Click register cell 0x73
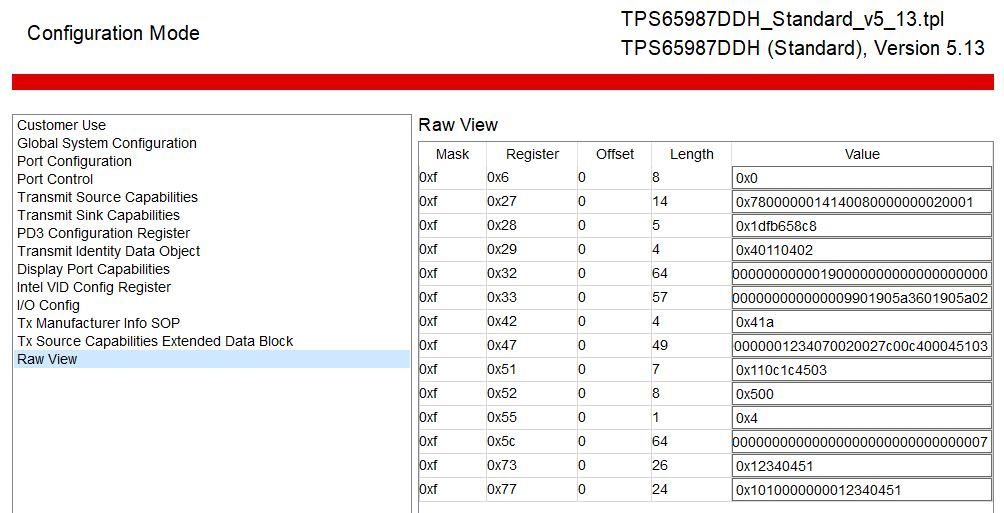The height and width of the screenshot is (513, 1004). coord(531,466)
